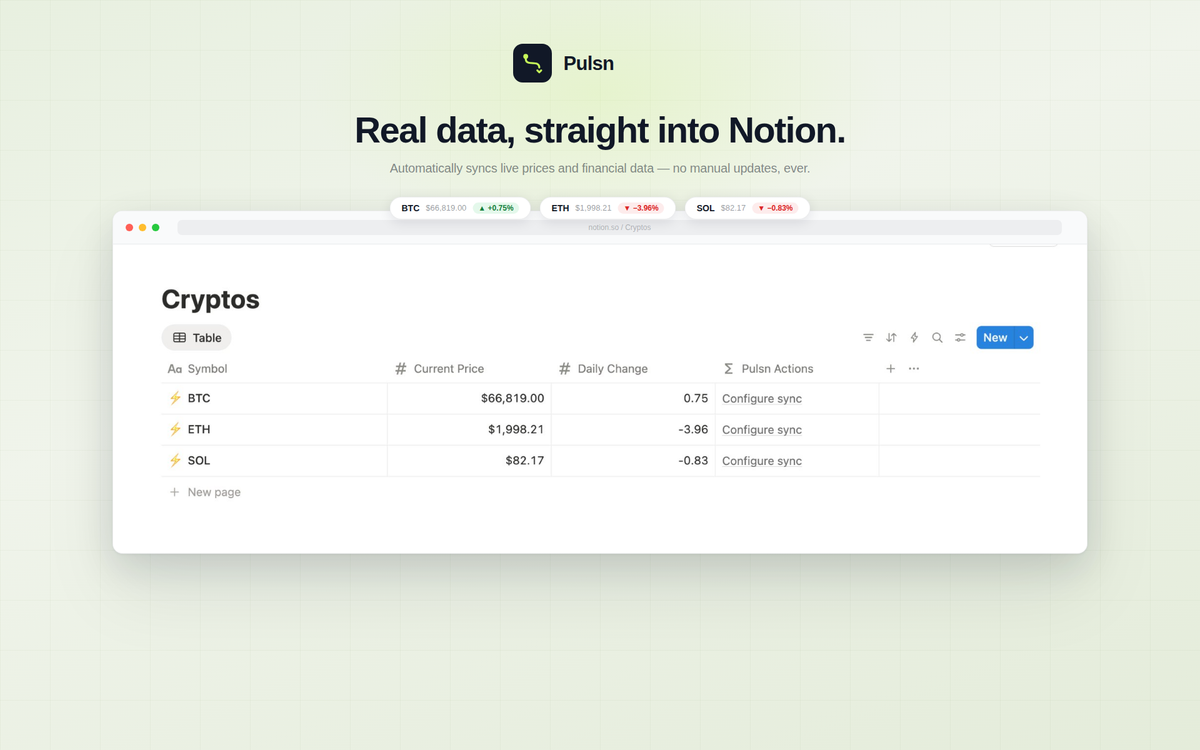1200x750 pixels.
Task: Add a property with the plus icon
Action: [890, 369]
